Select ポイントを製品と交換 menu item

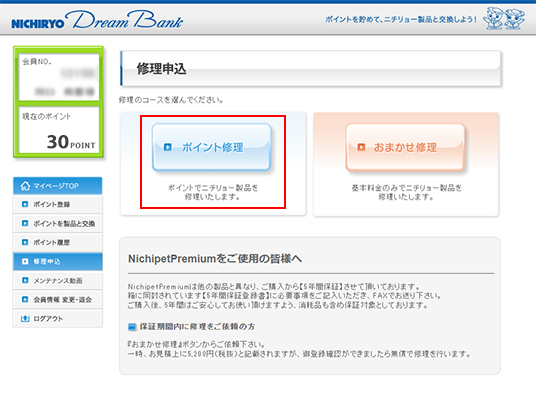click(x=57, y=223)
